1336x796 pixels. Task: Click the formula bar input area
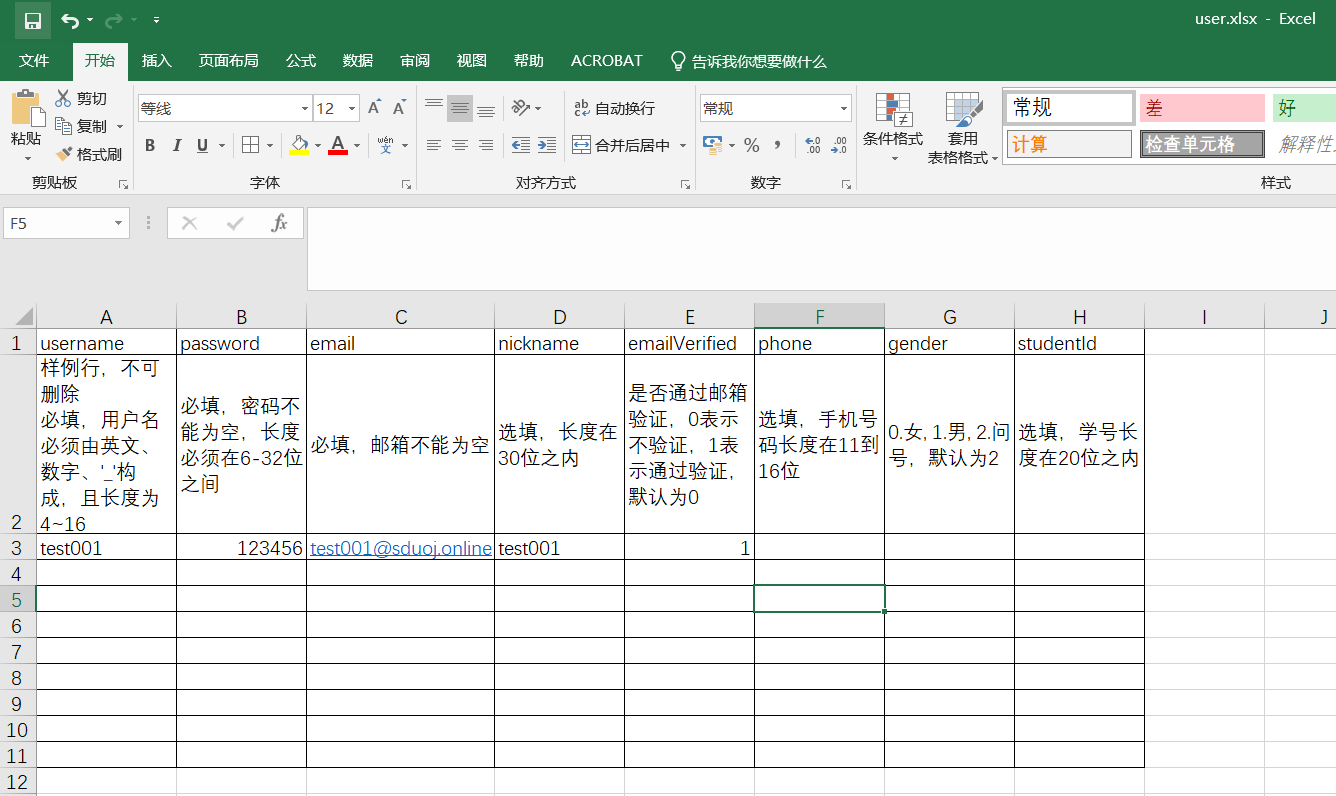pyautogui.click(x=820, y=248)
